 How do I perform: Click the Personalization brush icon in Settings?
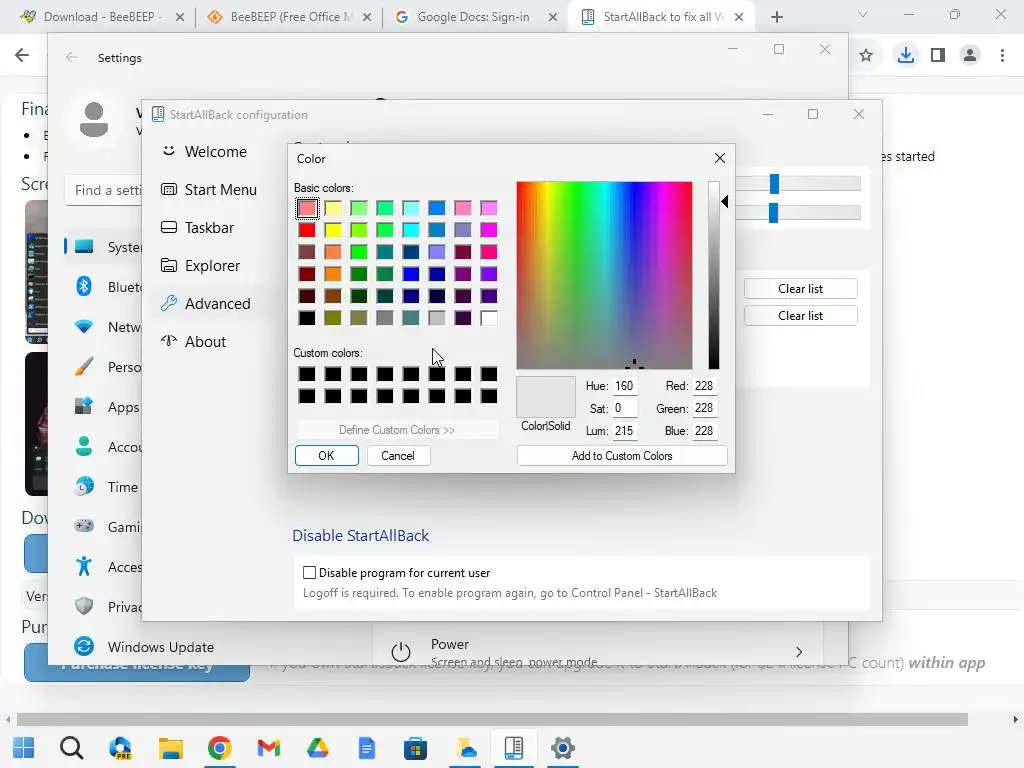[84, 366]
